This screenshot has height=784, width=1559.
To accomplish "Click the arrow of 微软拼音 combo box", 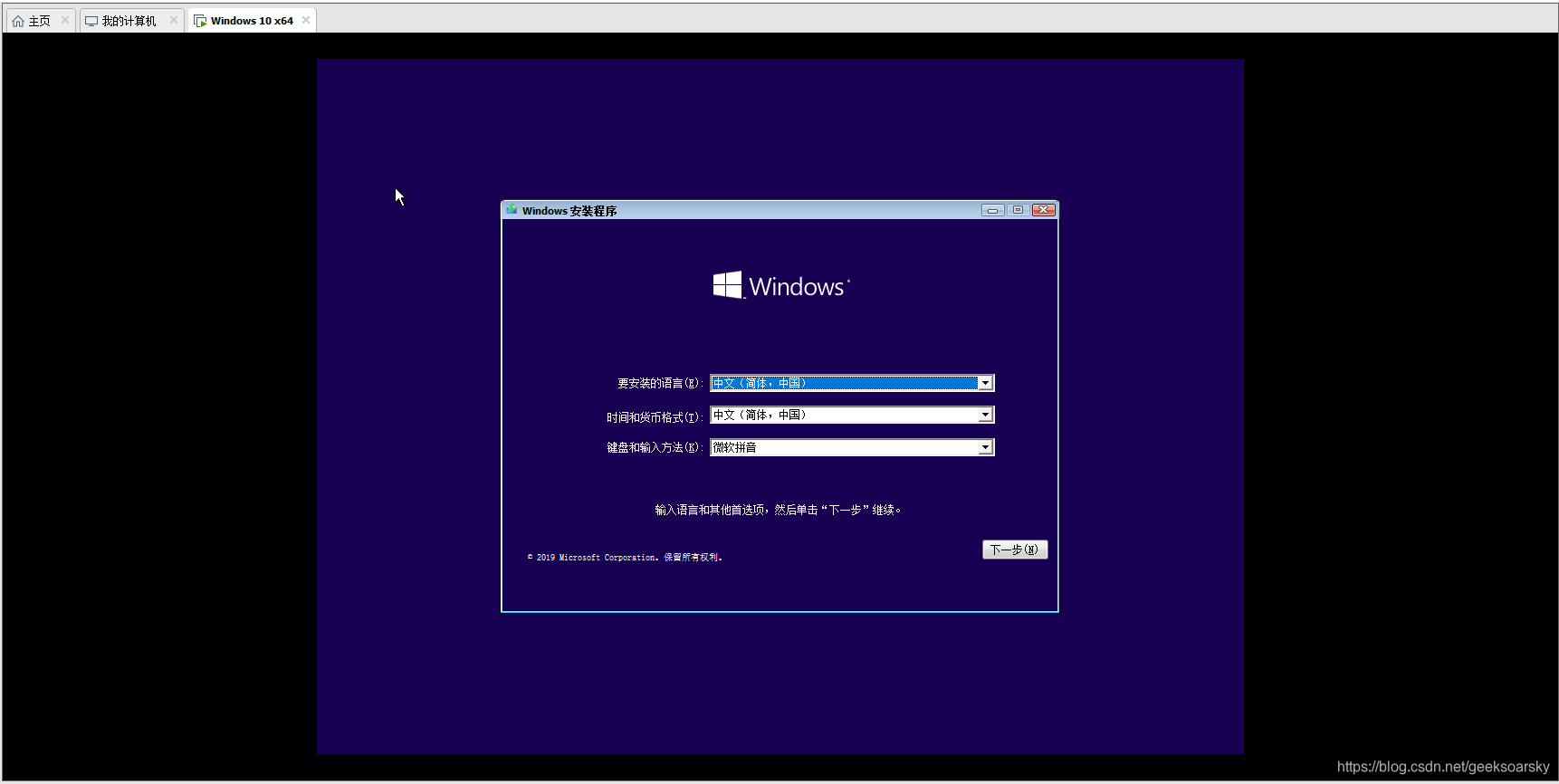I will click(985, 447).
